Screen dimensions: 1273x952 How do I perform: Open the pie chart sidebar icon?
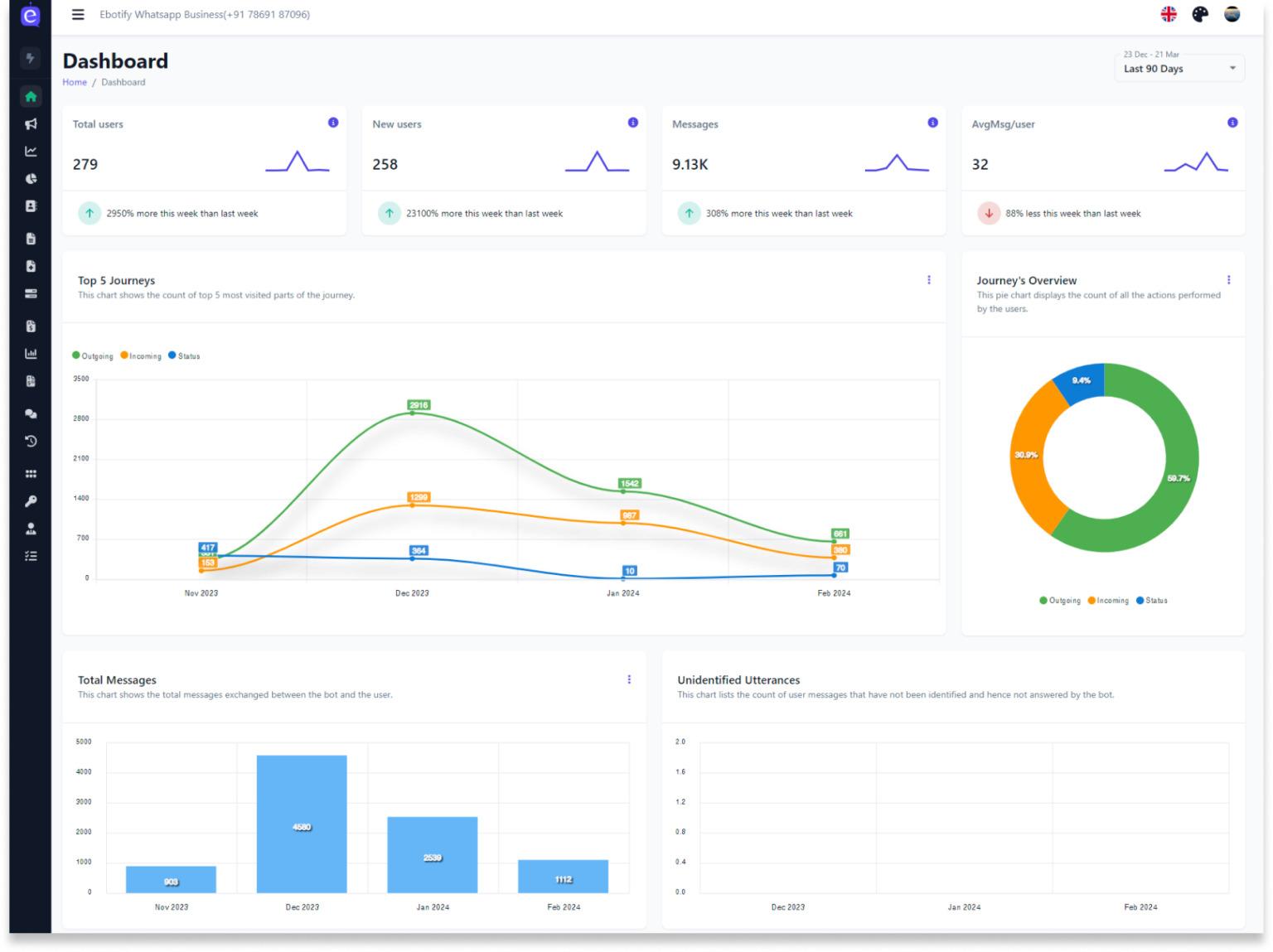[31, 179]
